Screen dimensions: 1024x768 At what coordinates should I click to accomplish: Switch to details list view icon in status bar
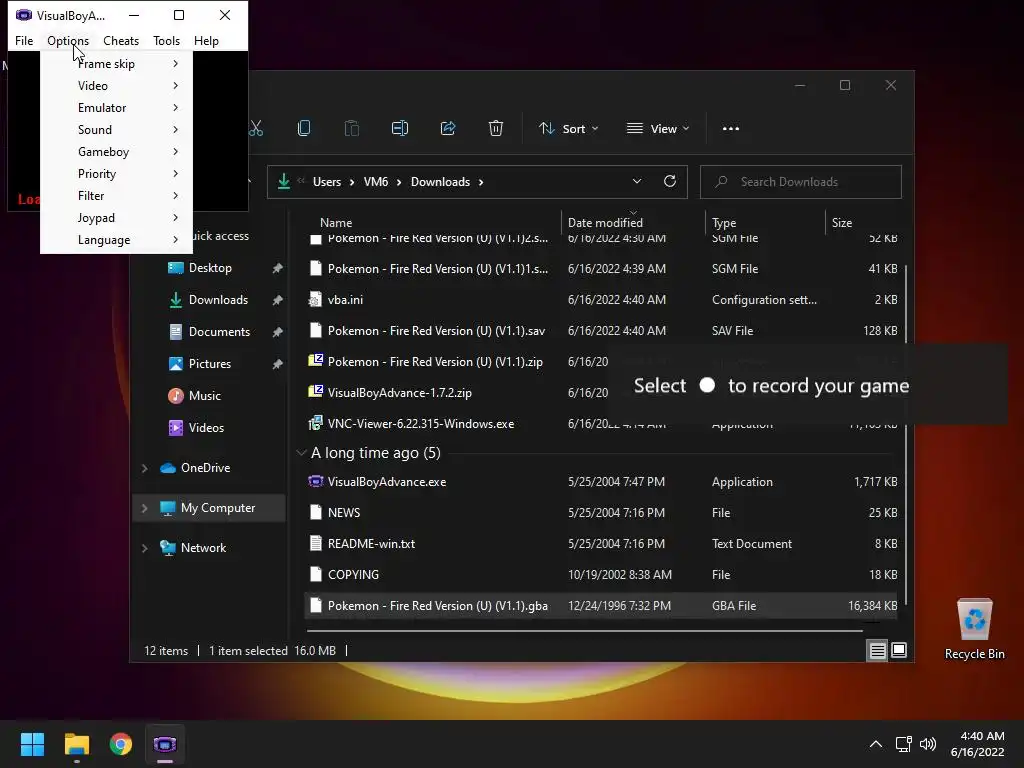tap(877, 650)
